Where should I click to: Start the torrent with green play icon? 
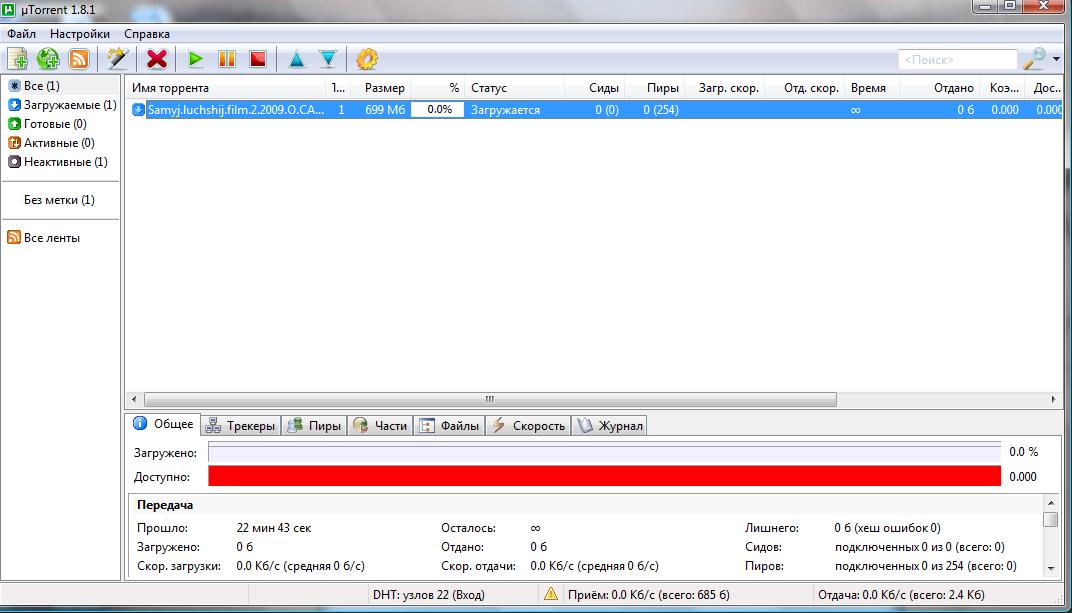(196, 59)
